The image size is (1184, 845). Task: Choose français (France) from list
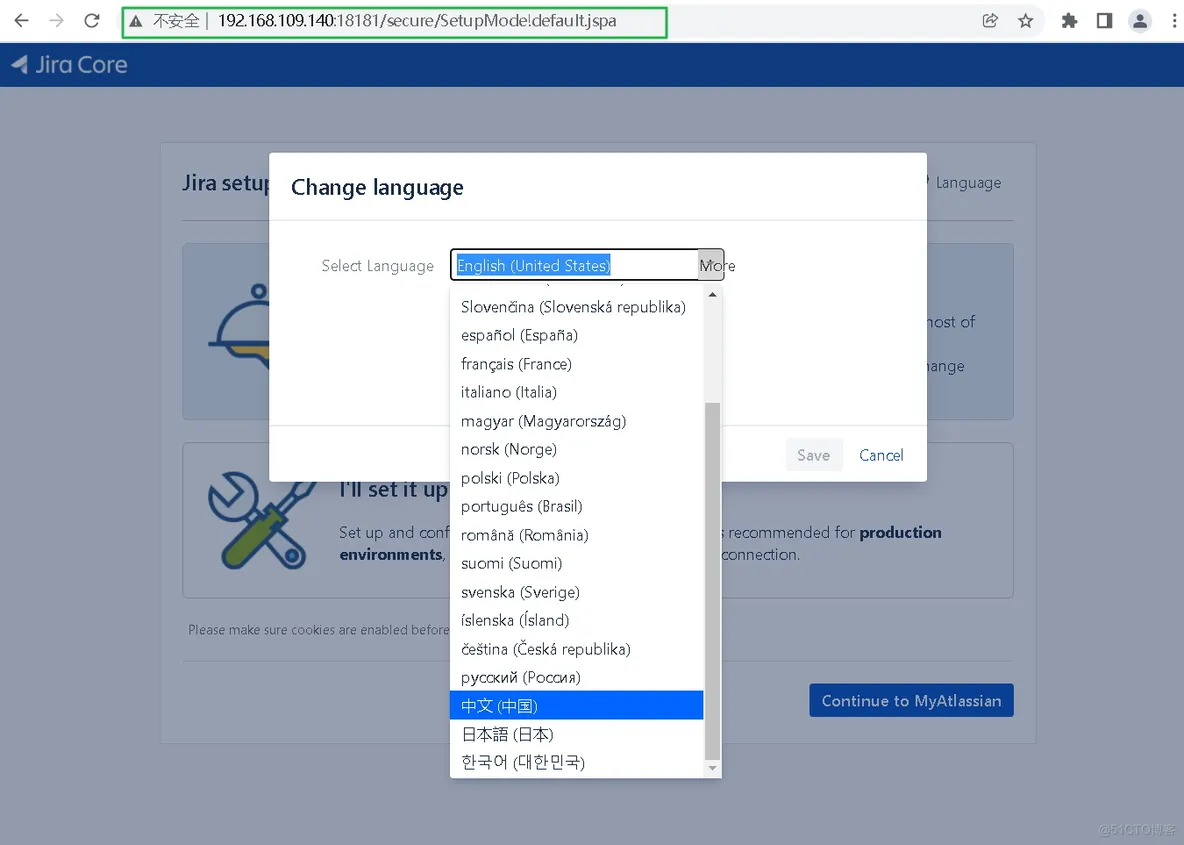coord(576,364)
